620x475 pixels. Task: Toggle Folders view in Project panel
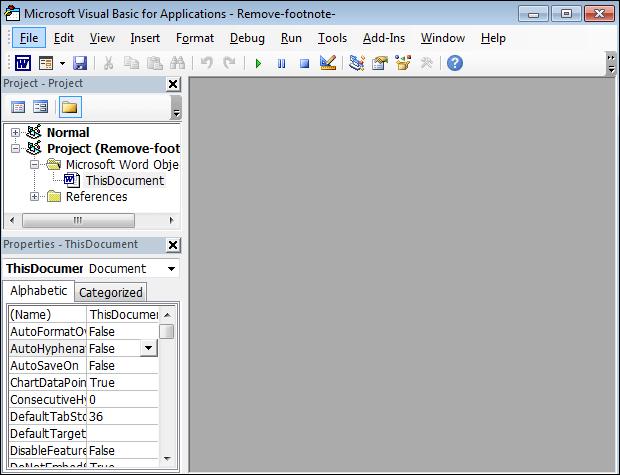(x=70, y=107)
